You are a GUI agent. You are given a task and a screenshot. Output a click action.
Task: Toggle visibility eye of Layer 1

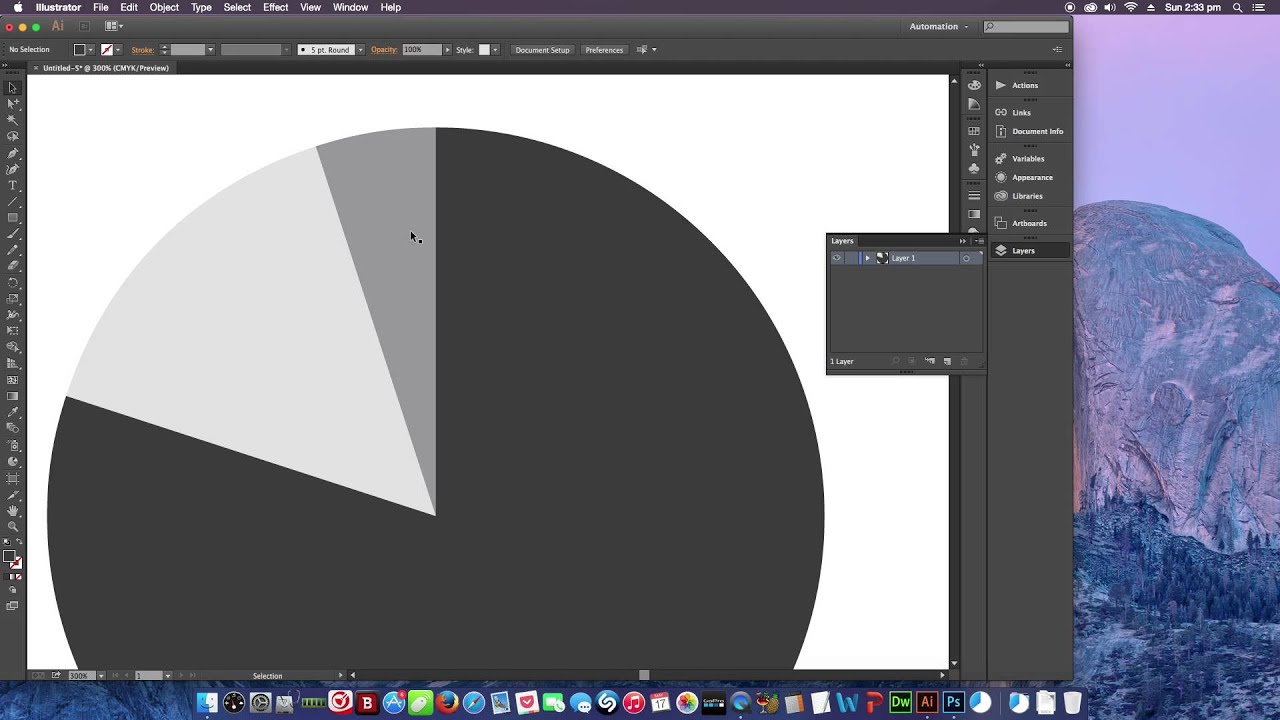[837, 258]
